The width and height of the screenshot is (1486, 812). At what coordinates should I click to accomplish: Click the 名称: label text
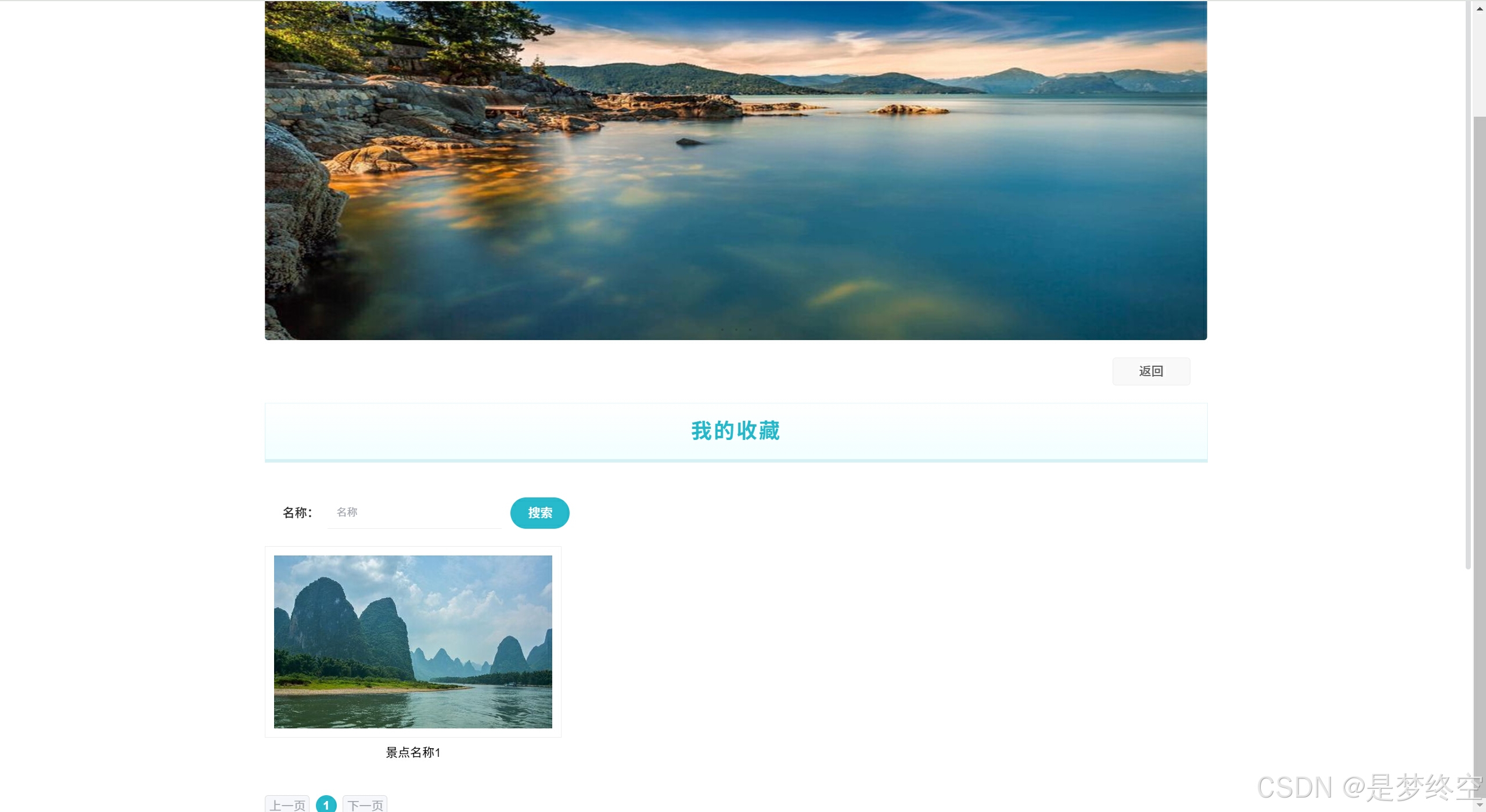click(x=297, y=513)
